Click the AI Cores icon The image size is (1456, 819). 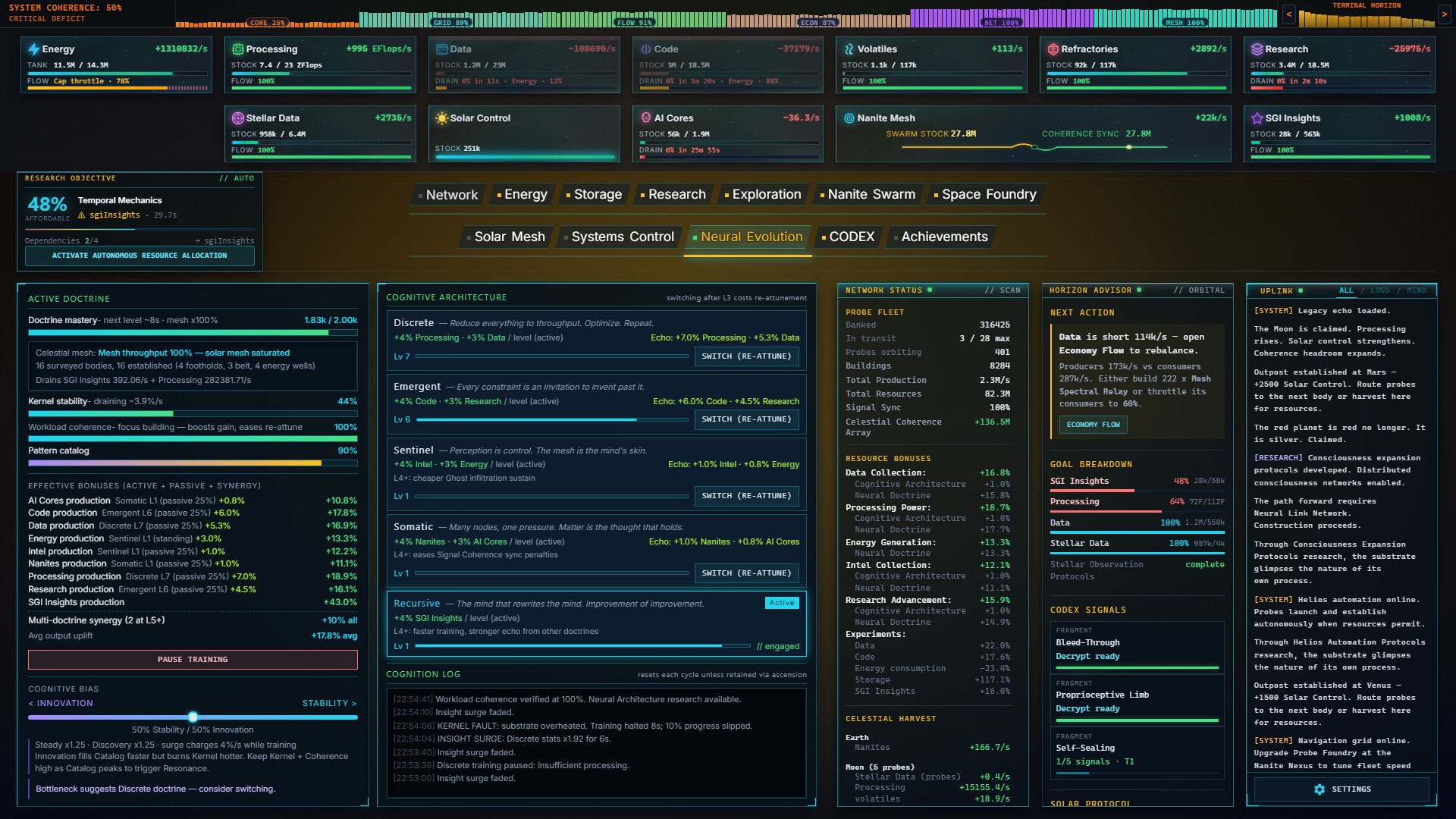coord(645,118)
